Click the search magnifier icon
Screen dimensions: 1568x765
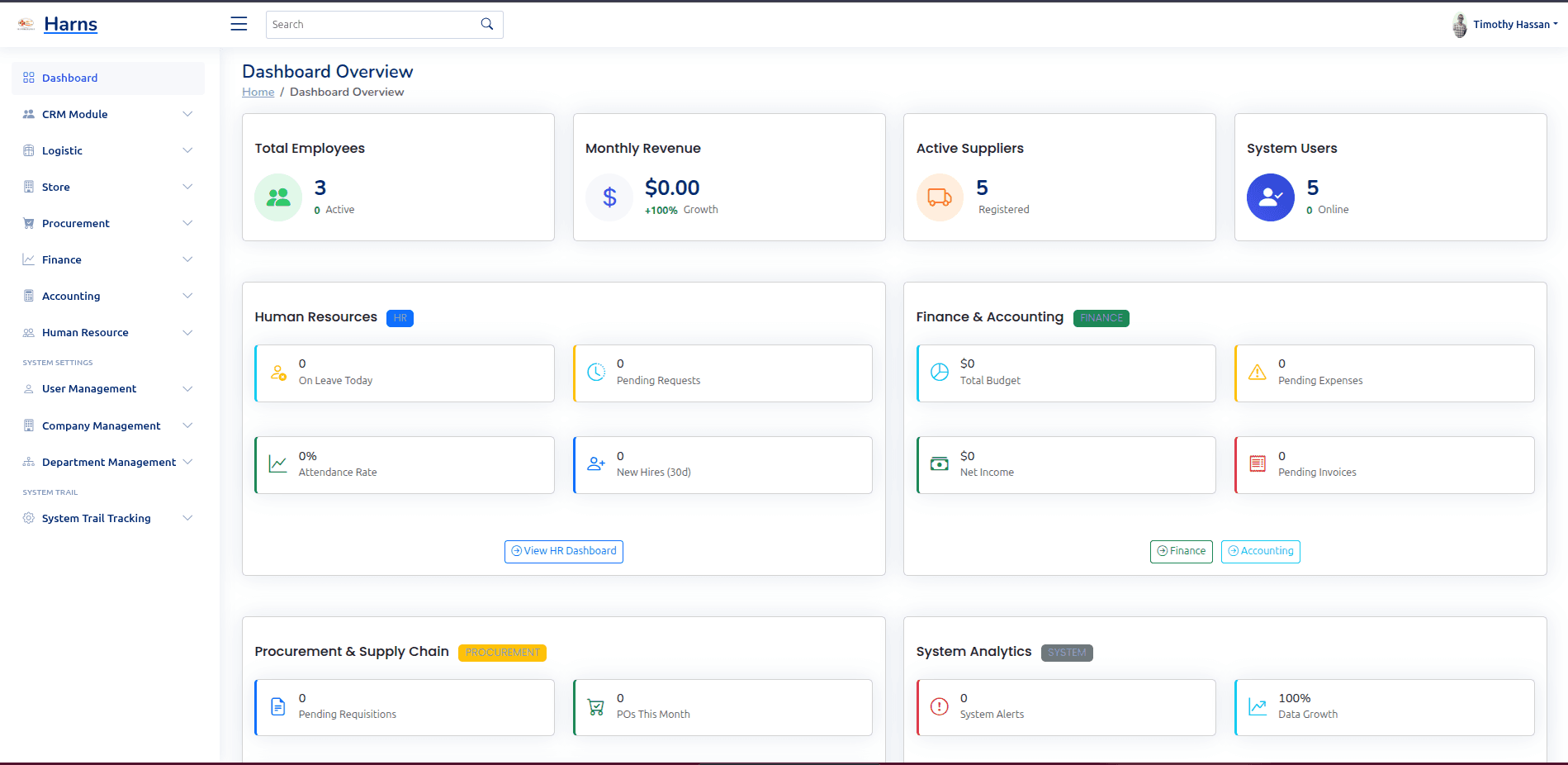point(487,24)
